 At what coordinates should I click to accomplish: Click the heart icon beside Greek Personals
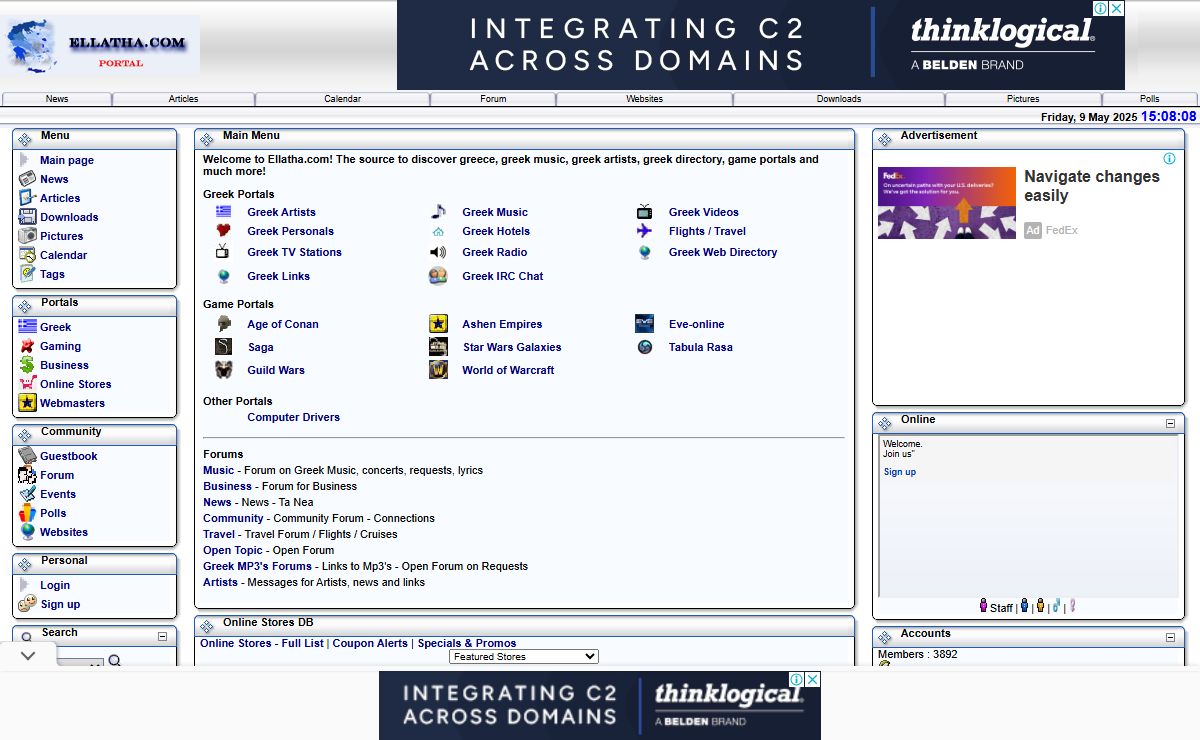pyautogui.click(x=223, y=231)
